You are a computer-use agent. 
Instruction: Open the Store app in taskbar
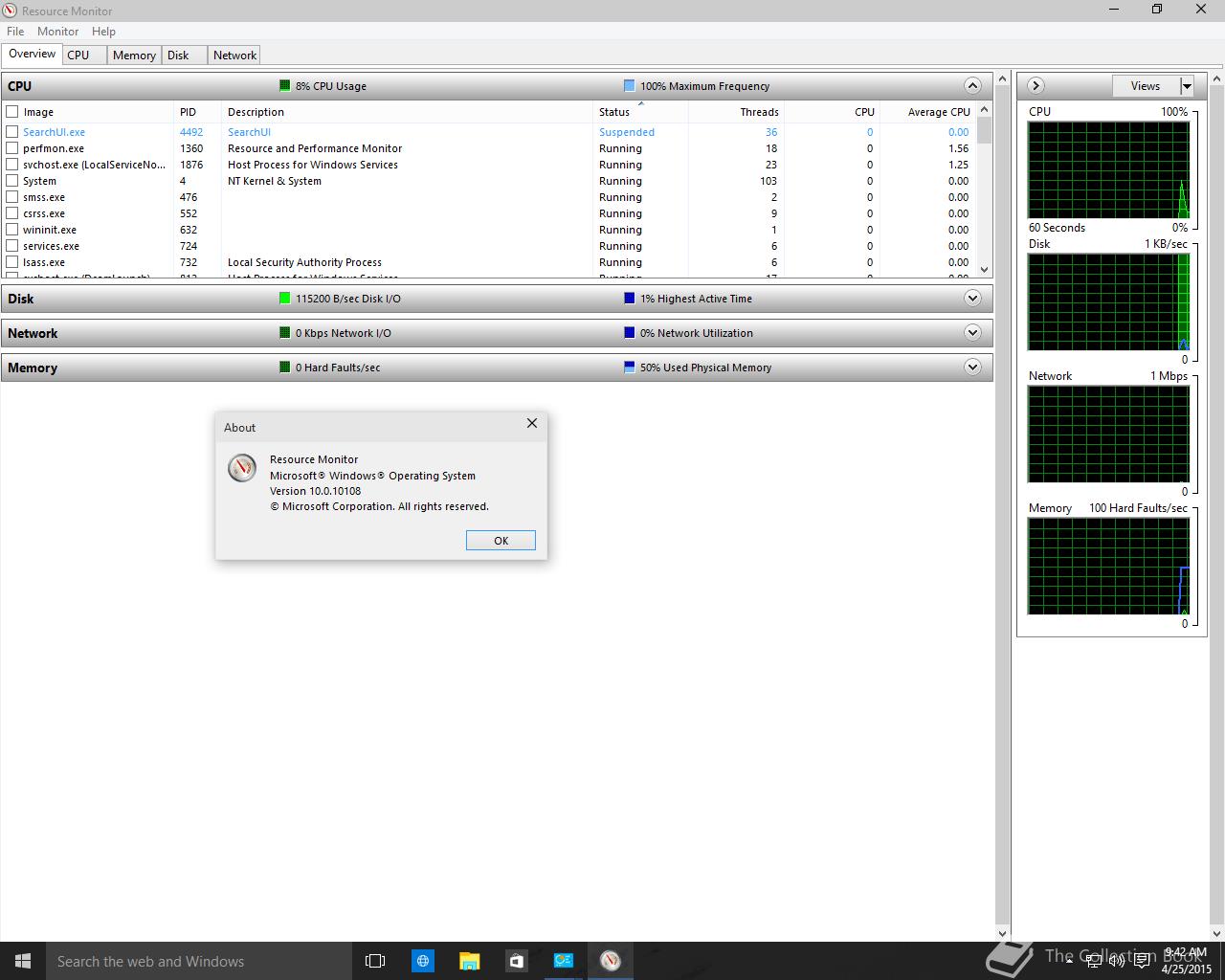click(x=516, y=961)
